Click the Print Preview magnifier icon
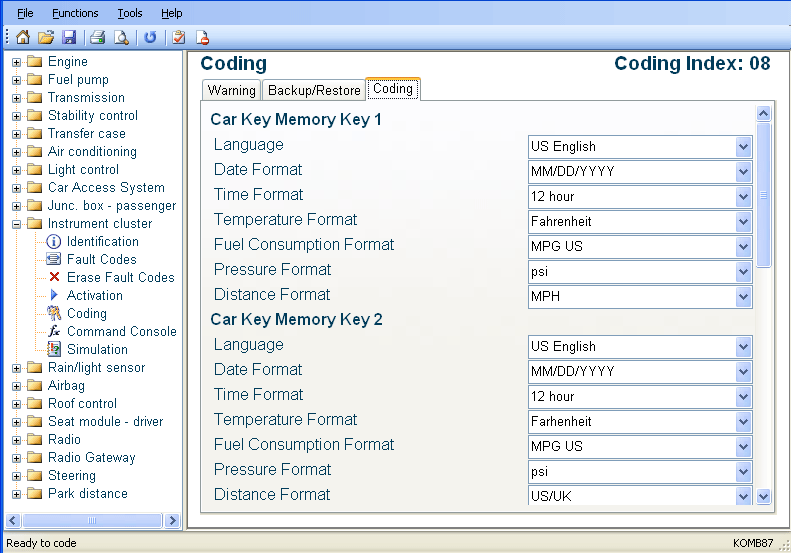This screenshot has height=553, width=791. point(121,38)
